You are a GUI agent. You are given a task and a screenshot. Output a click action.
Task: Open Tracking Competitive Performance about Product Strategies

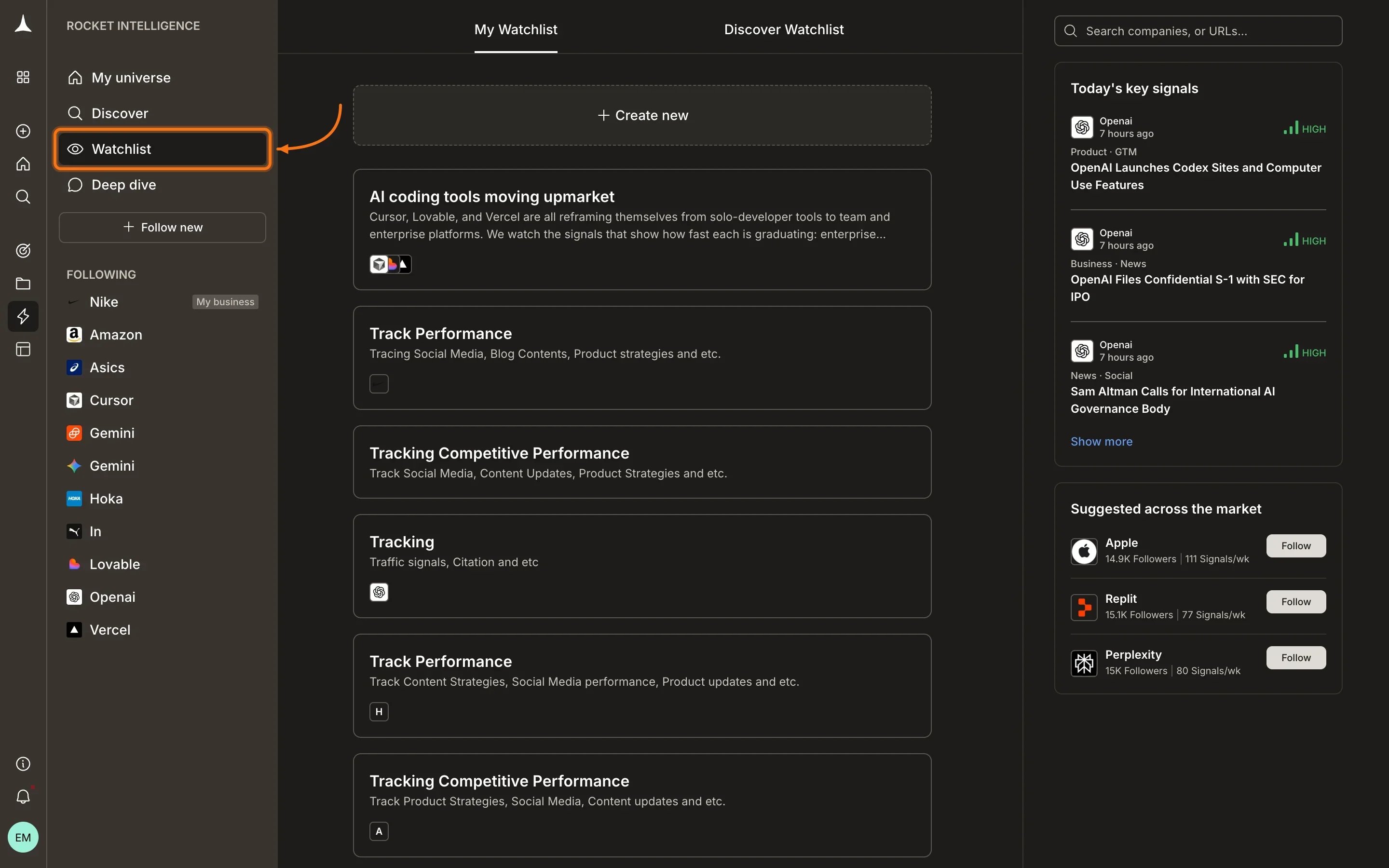pyautogui.click(x=642, y=805)
